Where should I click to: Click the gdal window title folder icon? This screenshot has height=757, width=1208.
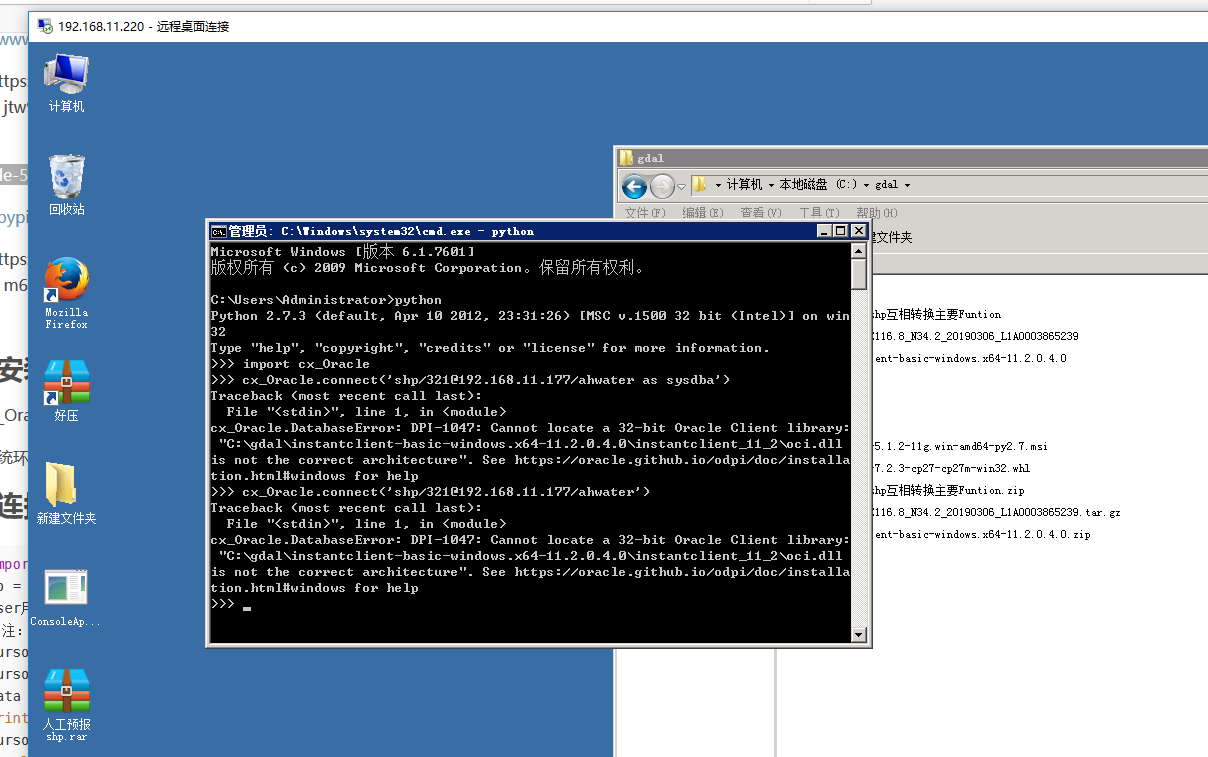point(626,158)
